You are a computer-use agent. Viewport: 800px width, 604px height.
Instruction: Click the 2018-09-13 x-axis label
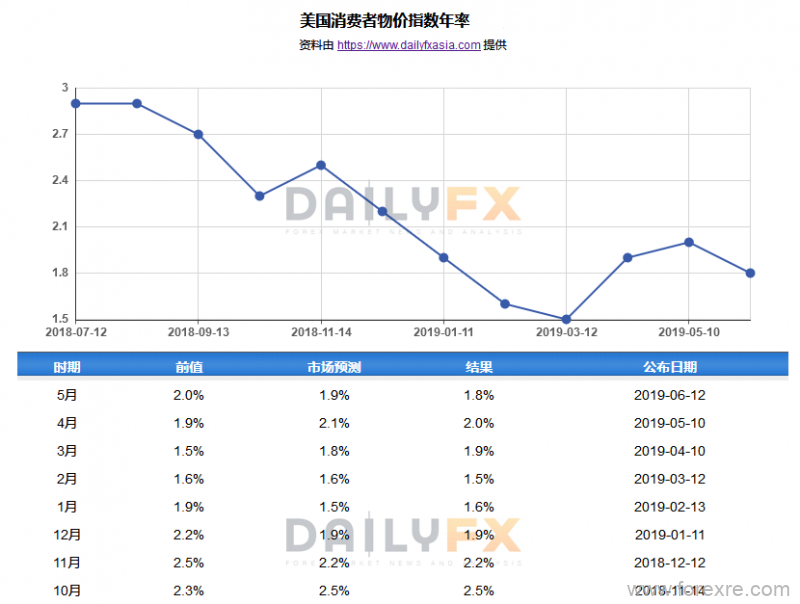click(x=198, y=332)
